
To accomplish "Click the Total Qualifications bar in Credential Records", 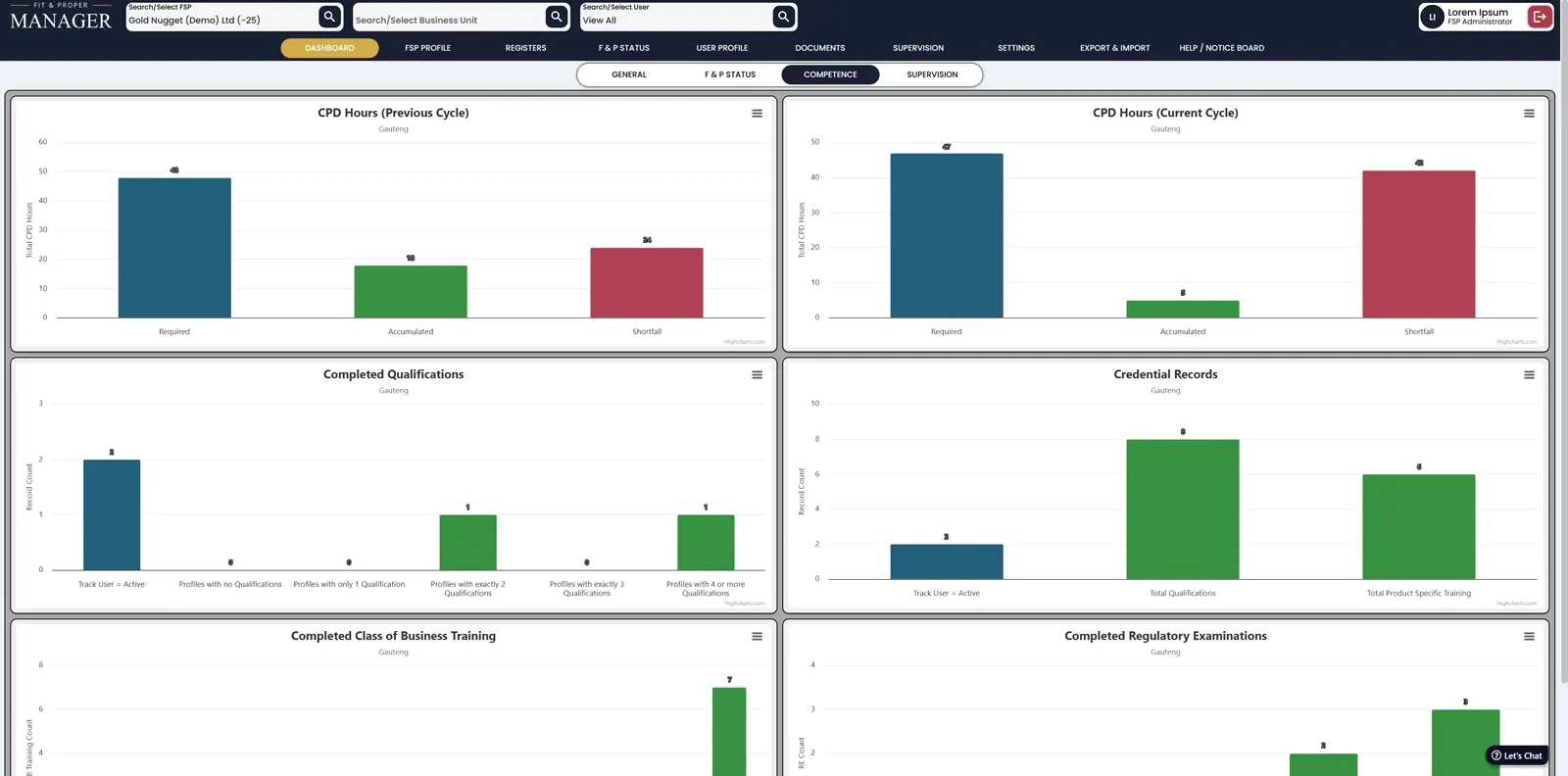I will click(x=1182, y=509).
